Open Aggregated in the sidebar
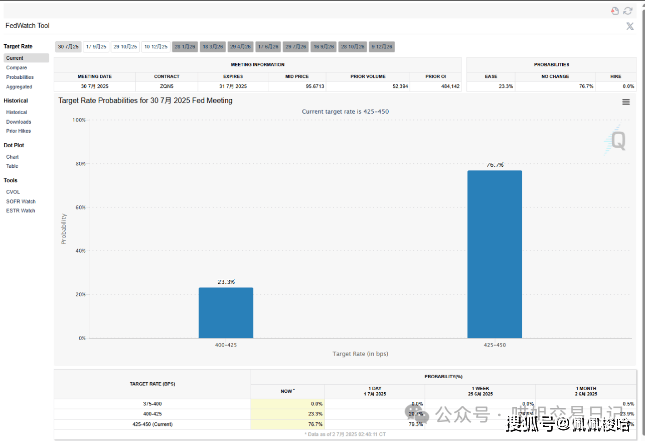This screenshot has width=645, height=441. coord(19,87)
